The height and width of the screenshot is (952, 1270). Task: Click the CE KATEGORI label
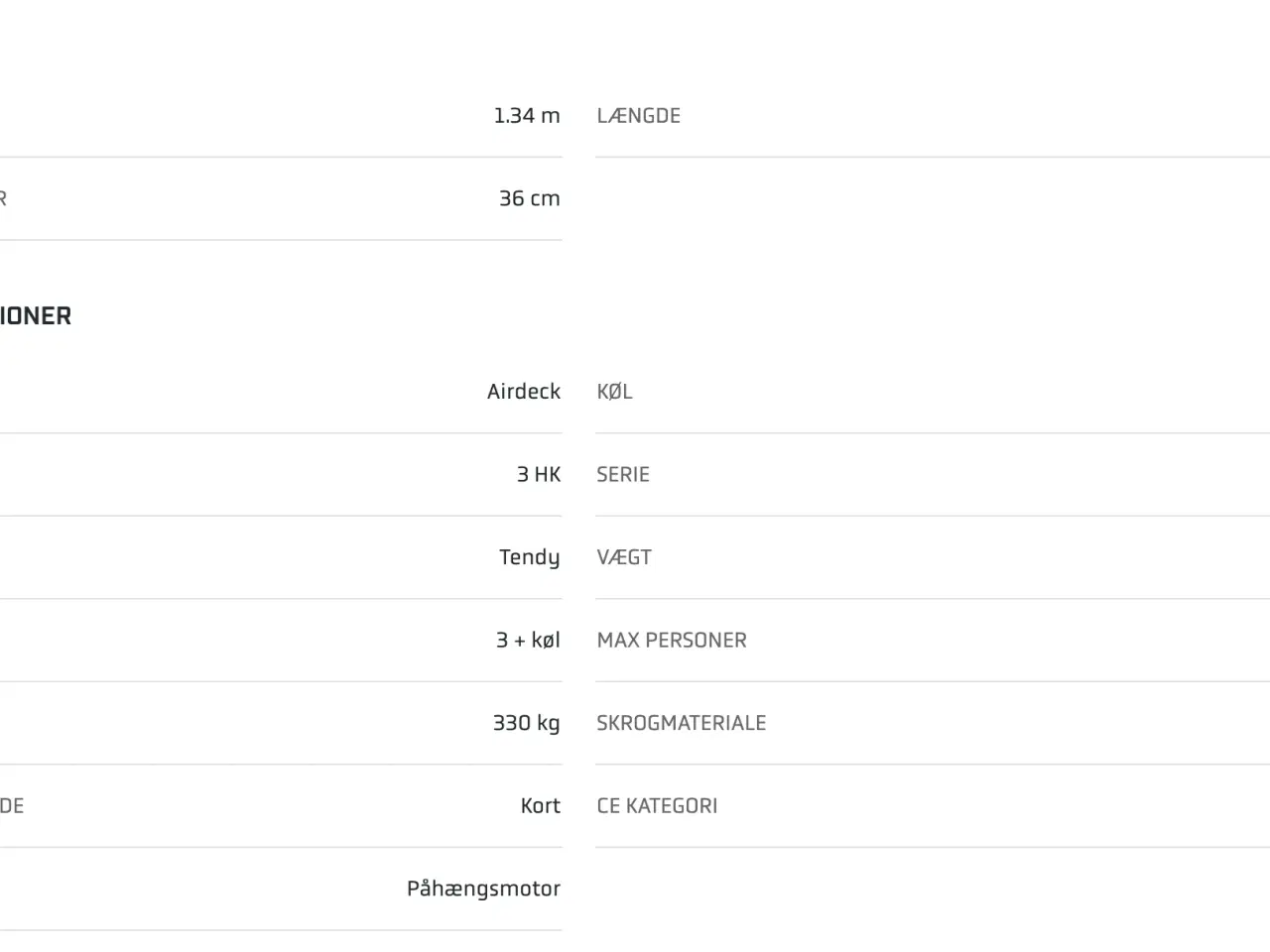pyautogui.click(x=657, y=806)
